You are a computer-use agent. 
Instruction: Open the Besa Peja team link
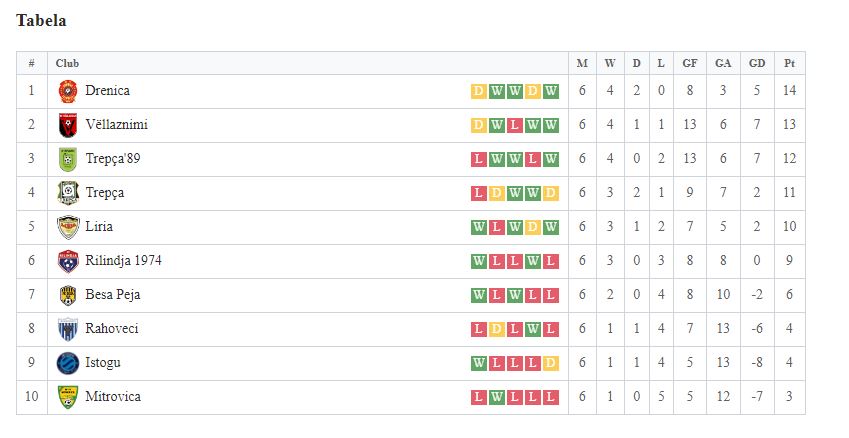tap(113, 295)
